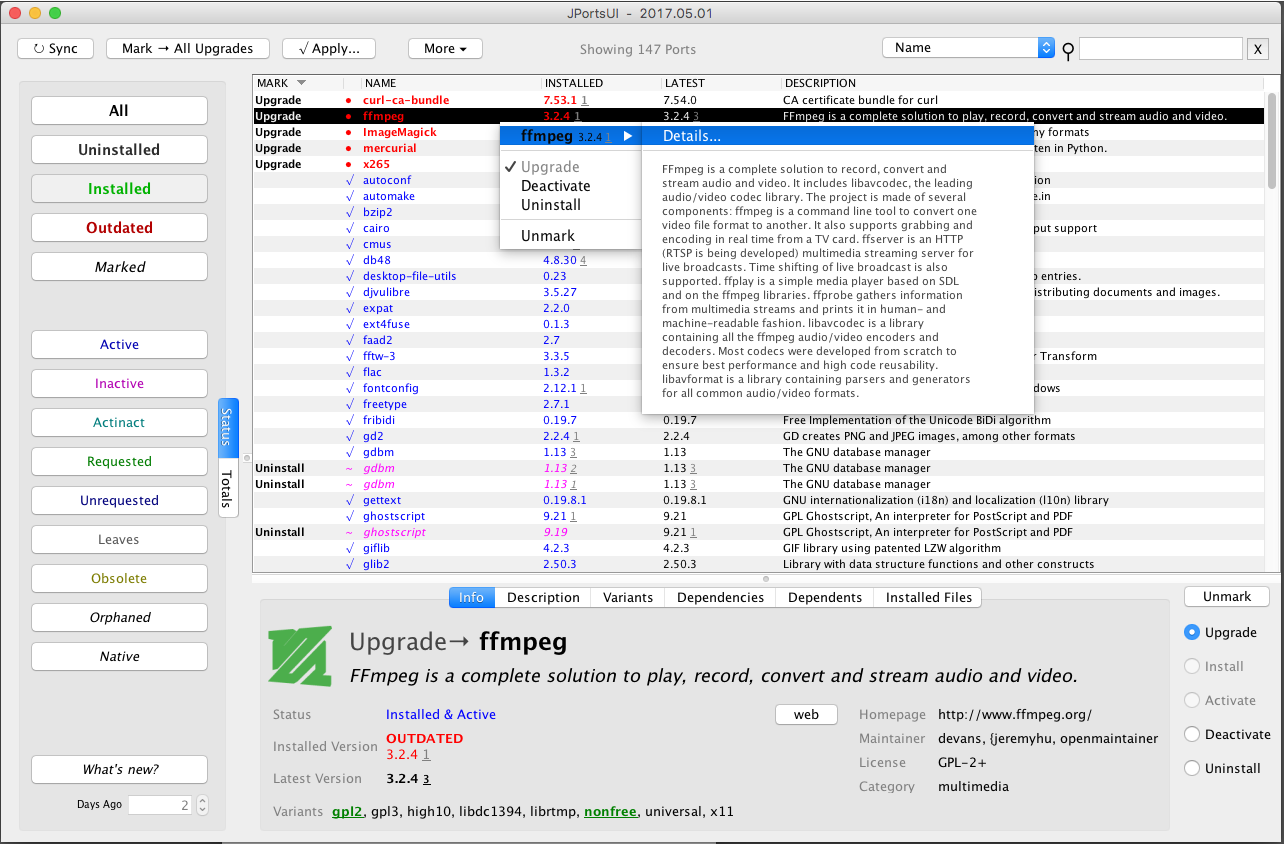
Task: Click the What's new? button
Action: [x=119, y=770]
